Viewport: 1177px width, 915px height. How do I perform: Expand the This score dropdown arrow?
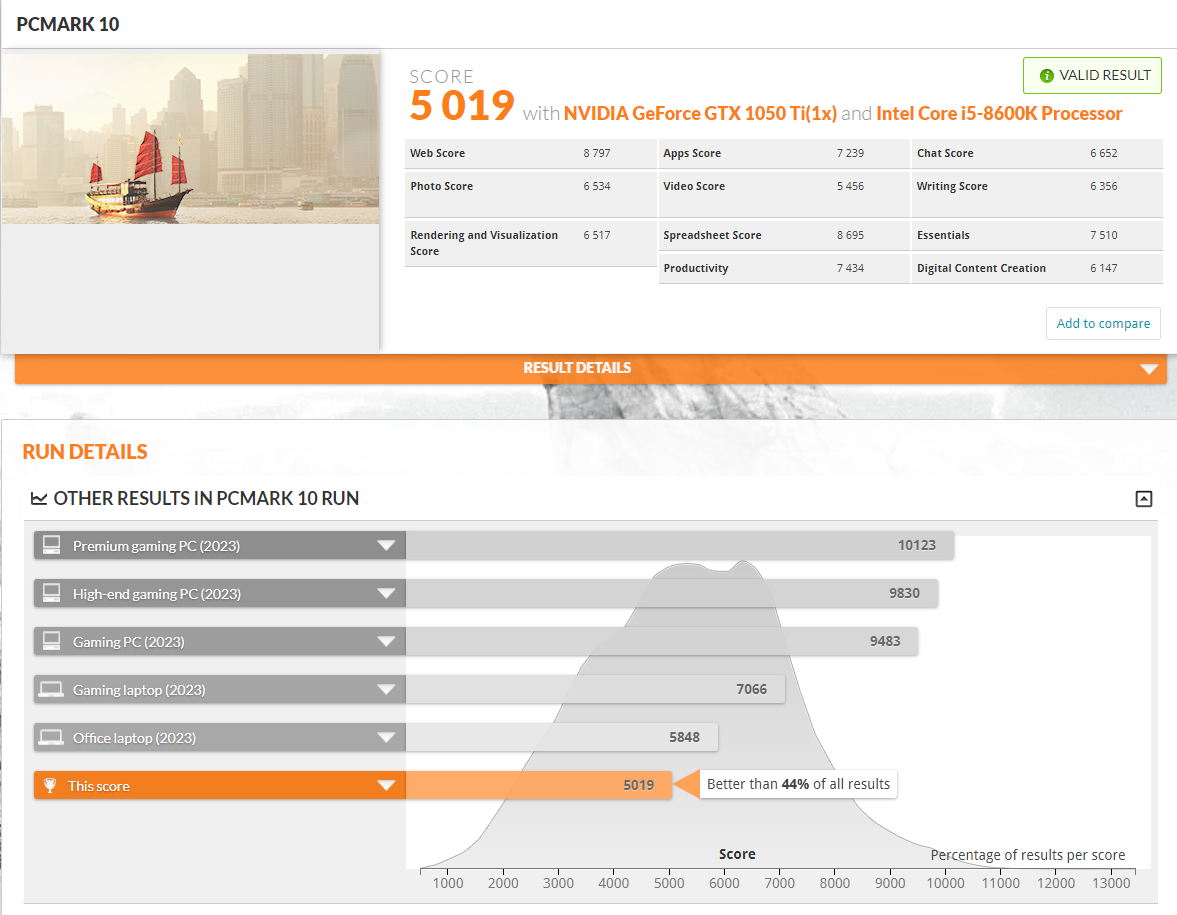(x=386, y=786)
